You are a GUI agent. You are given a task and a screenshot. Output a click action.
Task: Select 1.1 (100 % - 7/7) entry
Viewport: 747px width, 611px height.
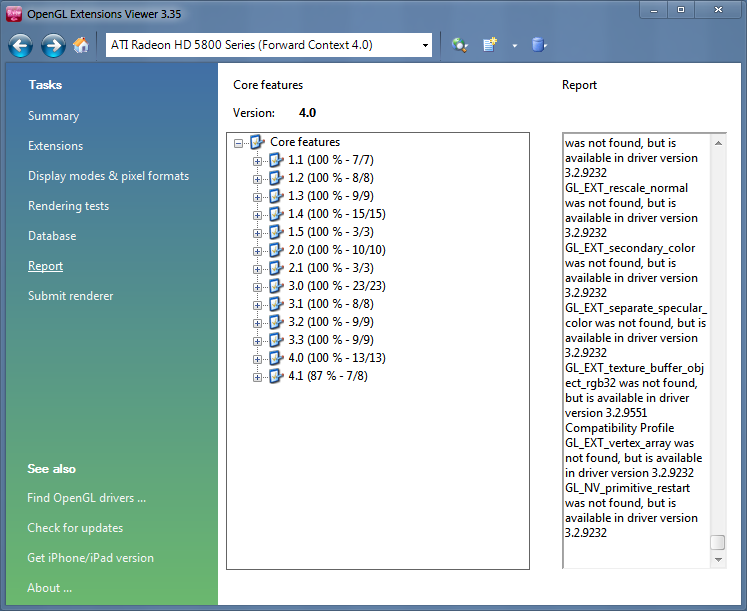331,160
